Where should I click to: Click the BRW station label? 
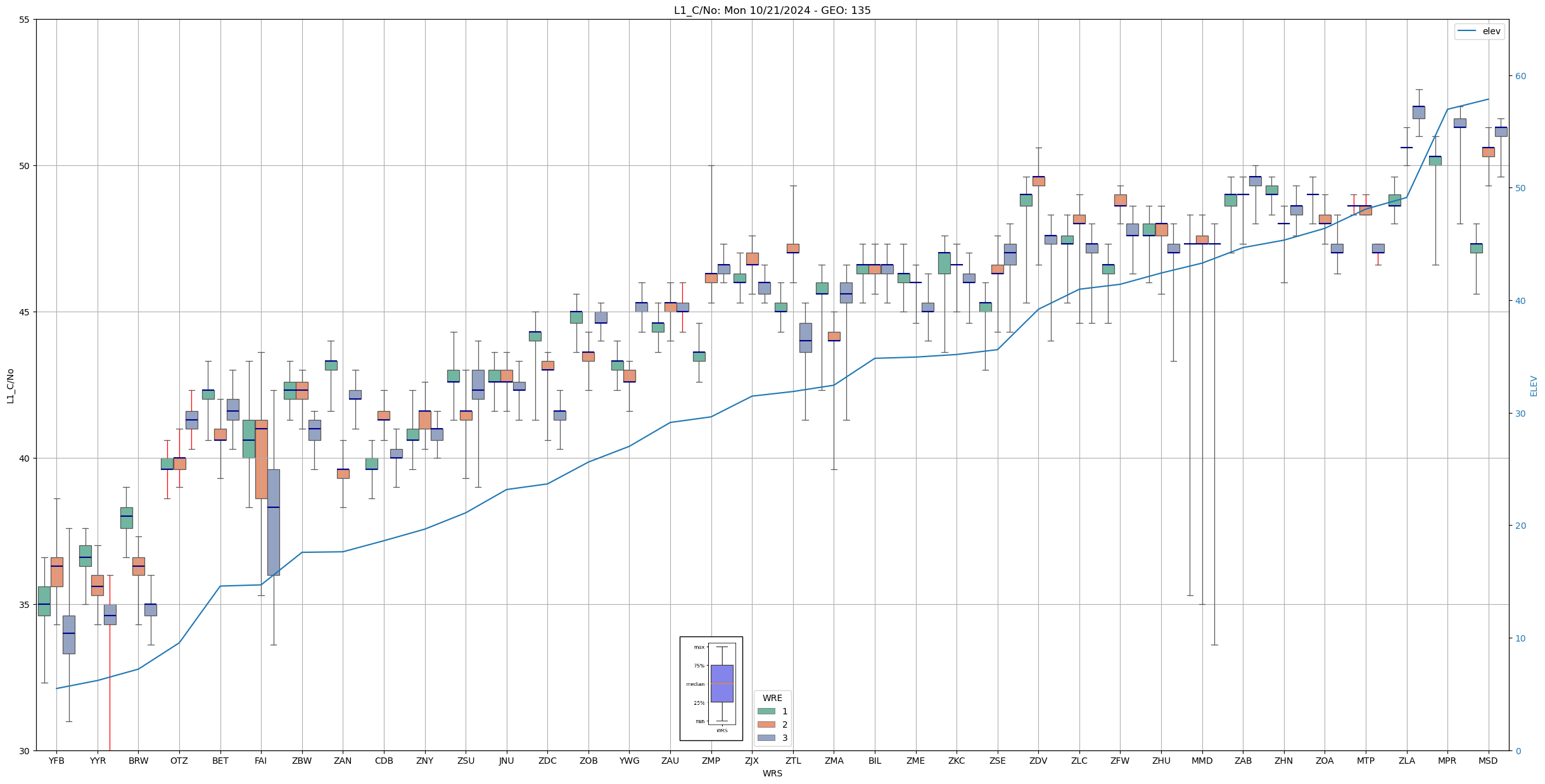pyautogui.click(x=138, y=761)
